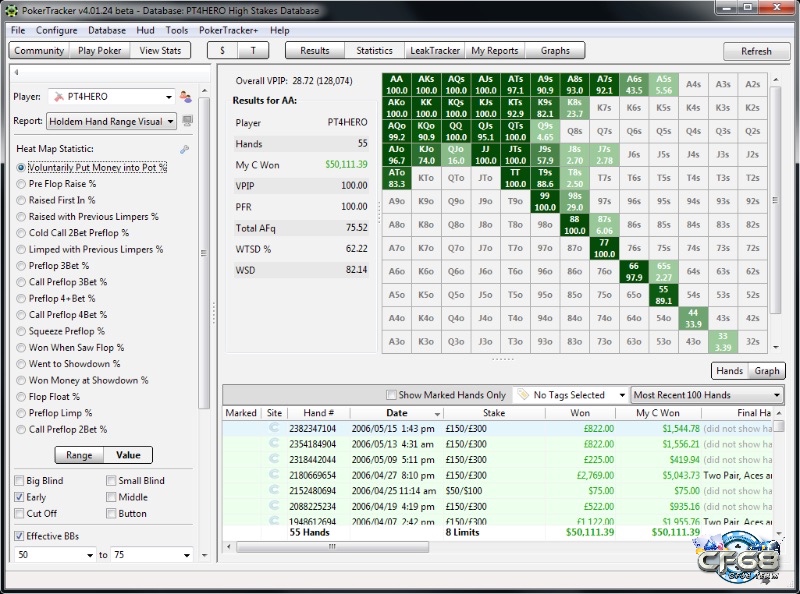
Task: Click the tag icon beside No Tags Selected
Action: (522, 394)
